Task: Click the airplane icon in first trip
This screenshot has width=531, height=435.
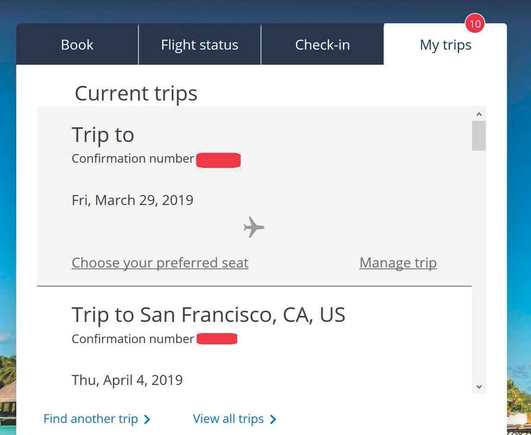Action: pos(254,227)
